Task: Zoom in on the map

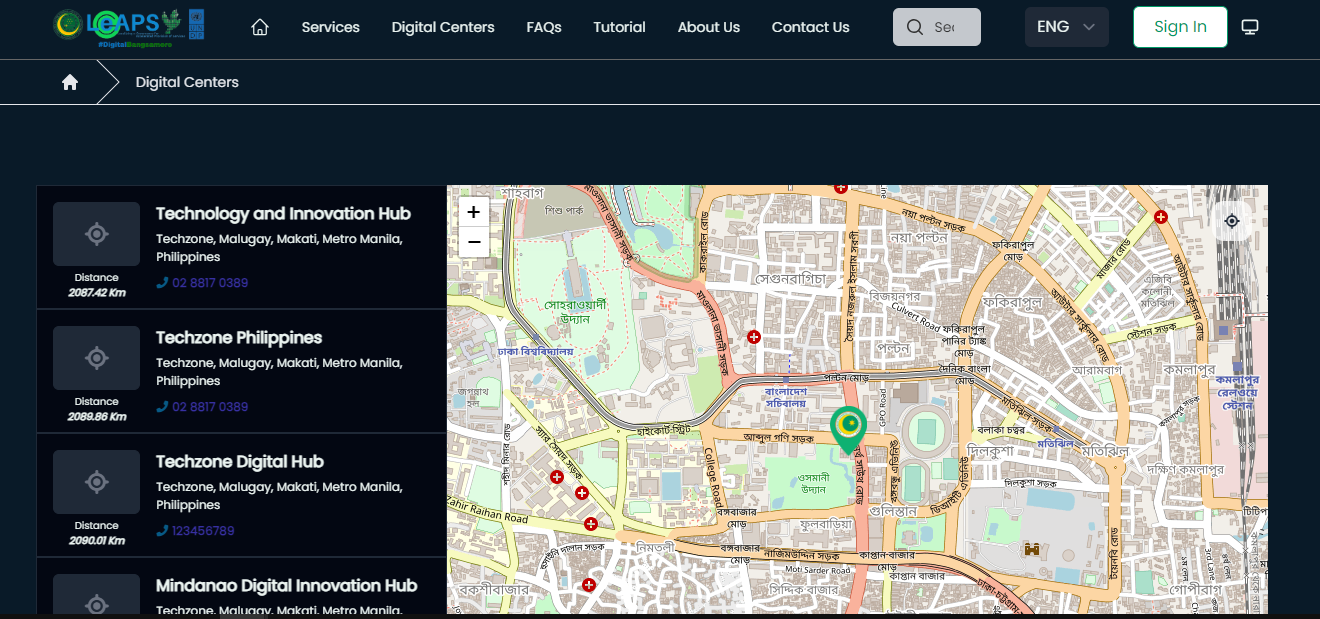Action: pos(473,212)
